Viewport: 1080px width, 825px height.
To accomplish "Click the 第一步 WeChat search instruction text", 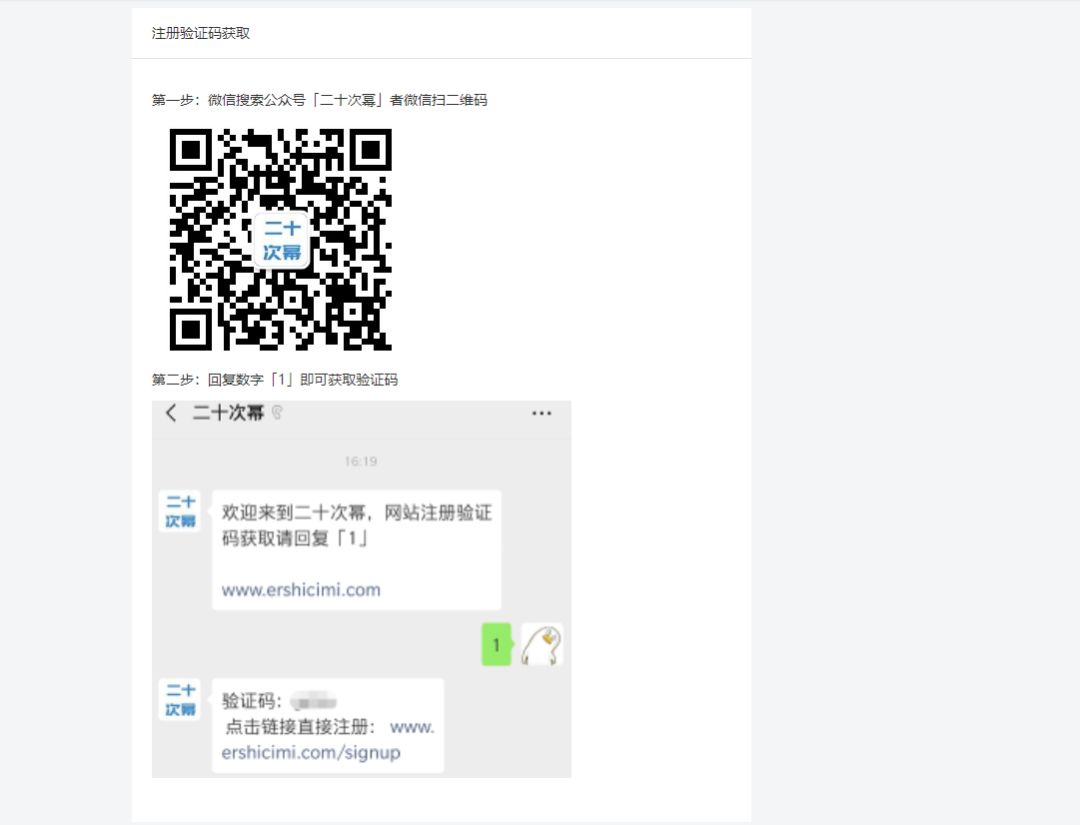I will (319, 100).
